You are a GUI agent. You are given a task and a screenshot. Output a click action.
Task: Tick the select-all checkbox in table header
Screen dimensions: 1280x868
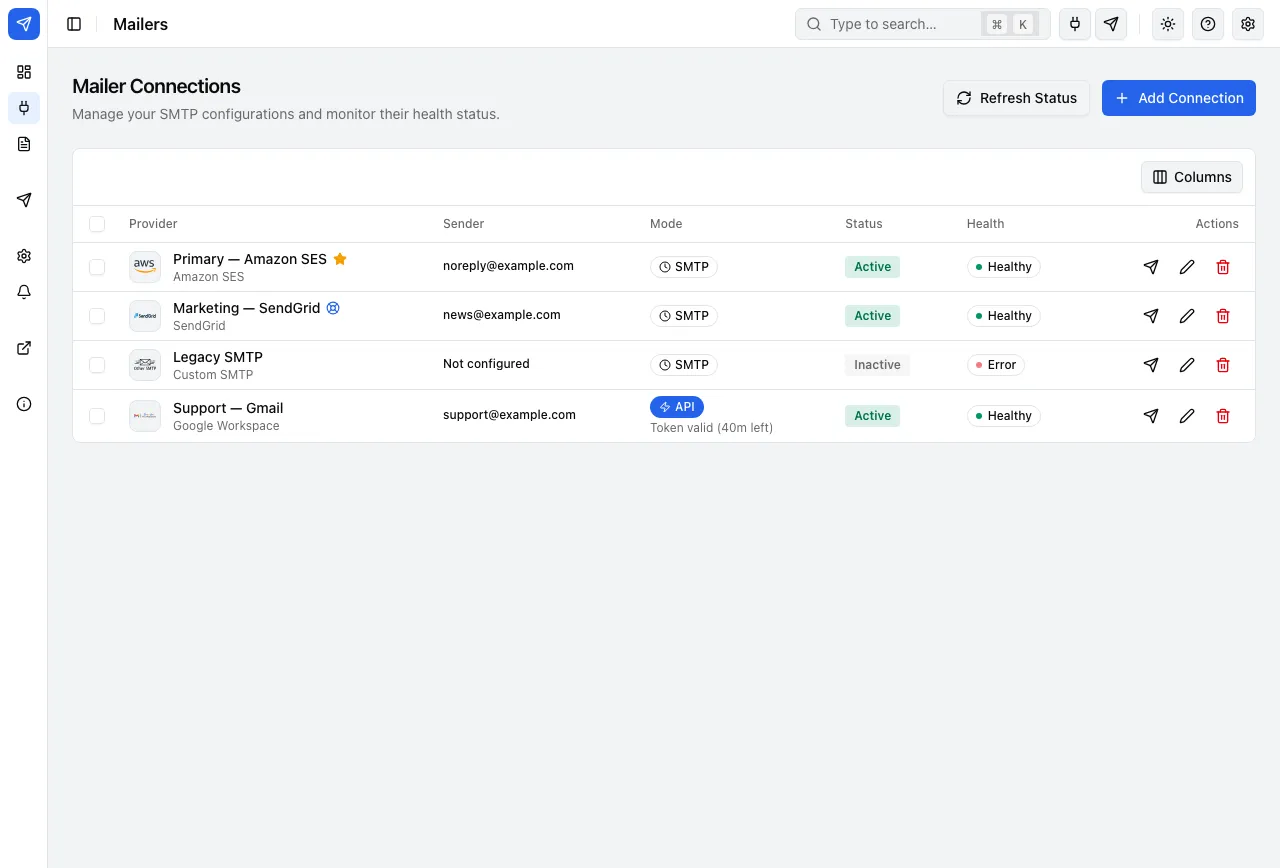[x=97, y=224]
